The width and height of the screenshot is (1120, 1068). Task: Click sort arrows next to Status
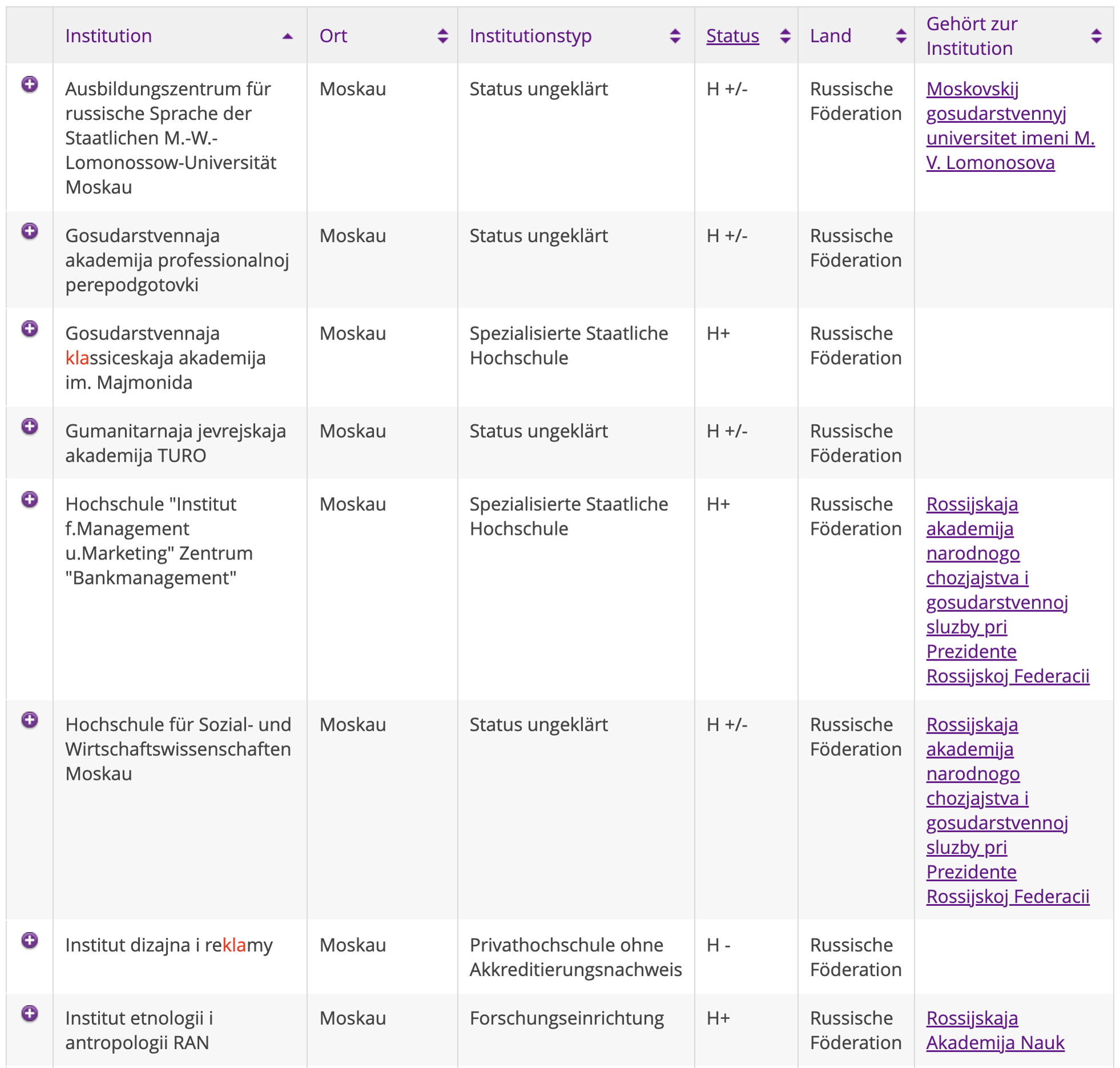(785, 36)
